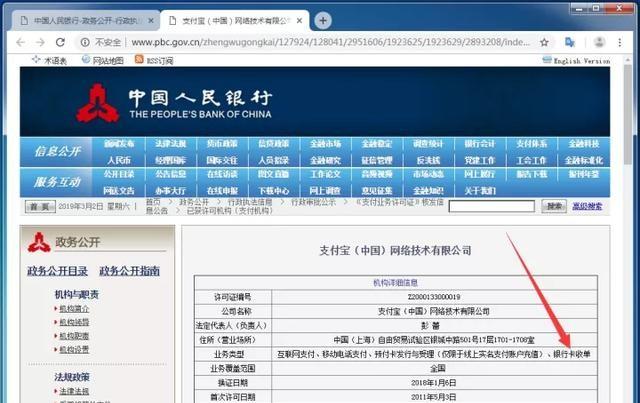Focus the site search text box
The image size is (640, 403).
point(491,206)
